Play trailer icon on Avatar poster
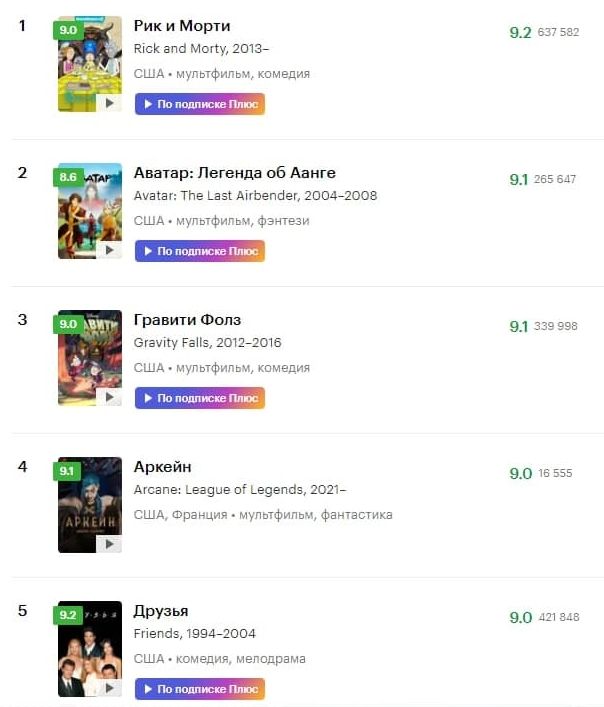The height and width of the screenshot is (707, 604). click(109, 250)
